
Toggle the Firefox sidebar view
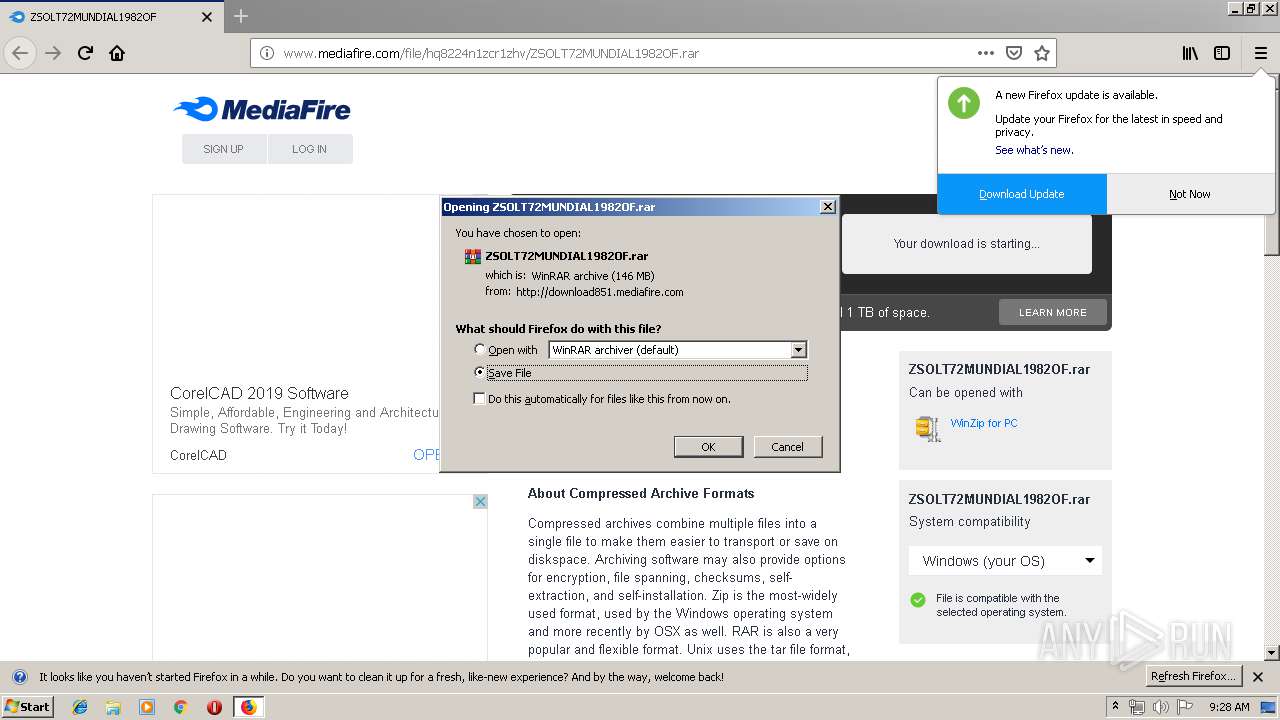(x=1222, y=53)
